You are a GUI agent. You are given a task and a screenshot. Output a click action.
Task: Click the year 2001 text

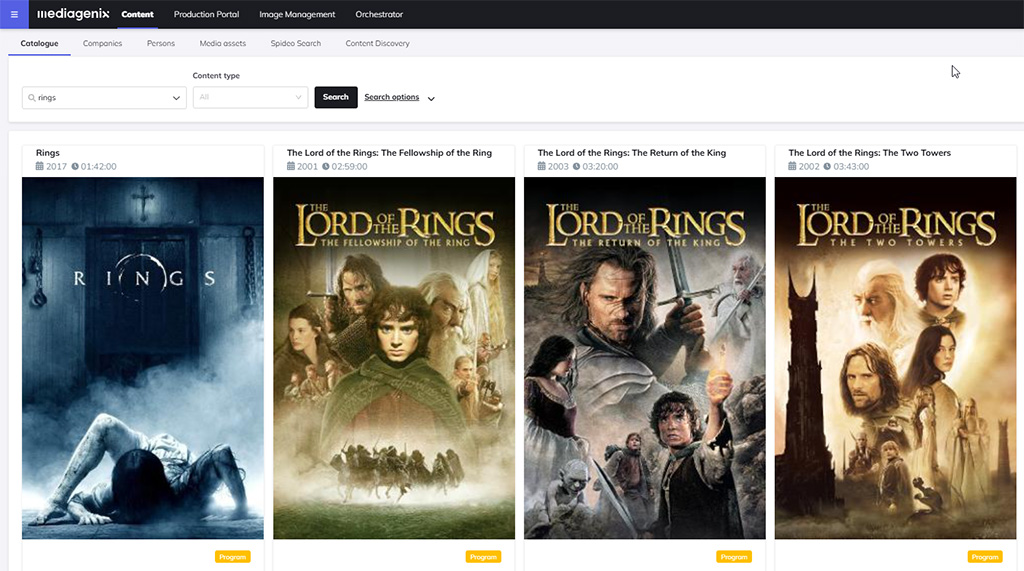tap(307, 167)
